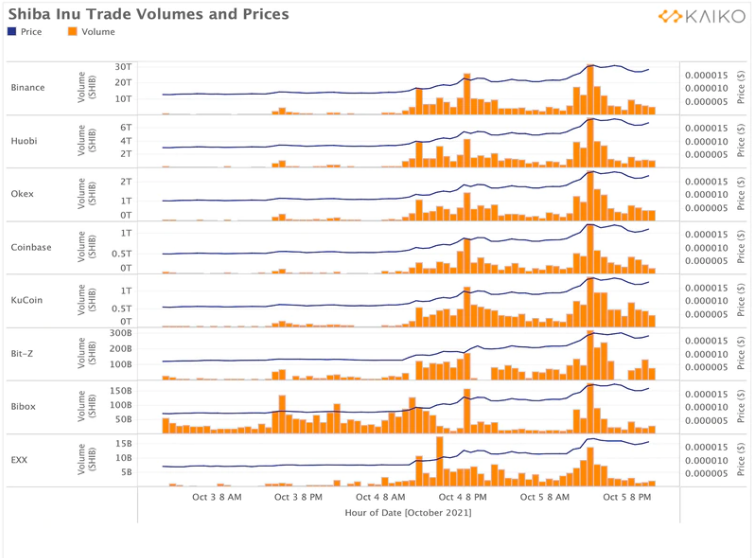Viewport: 752px width, 558px height.
Task: Click the 50B tick on Bibox volume axis
Action: pyautogui.click(x=123, y=419)
